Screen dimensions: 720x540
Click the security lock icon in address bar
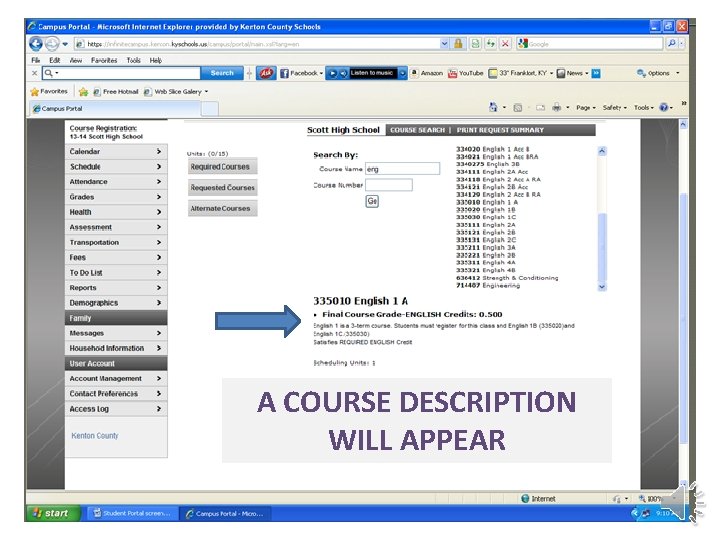pos(458,44)
